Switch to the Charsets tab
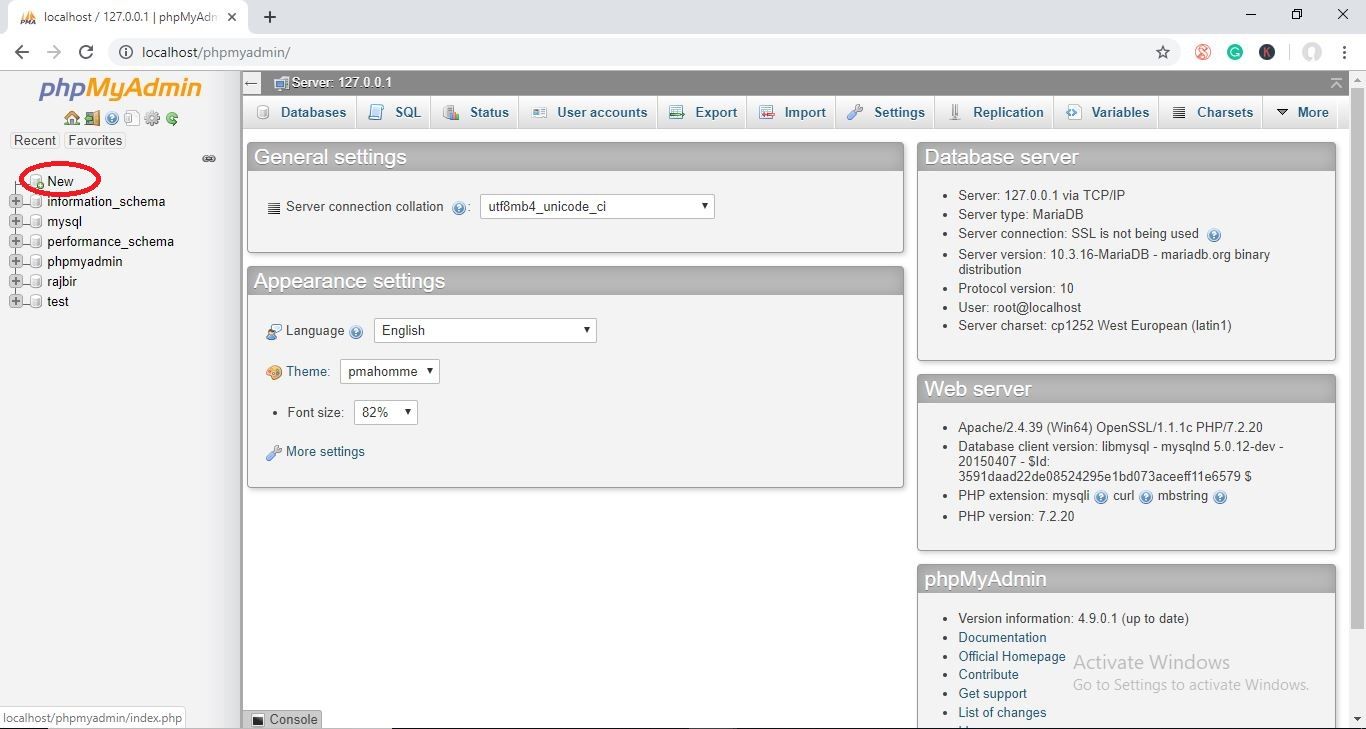This screenshot has width=1366, height=729. [x=1212, y=112]
